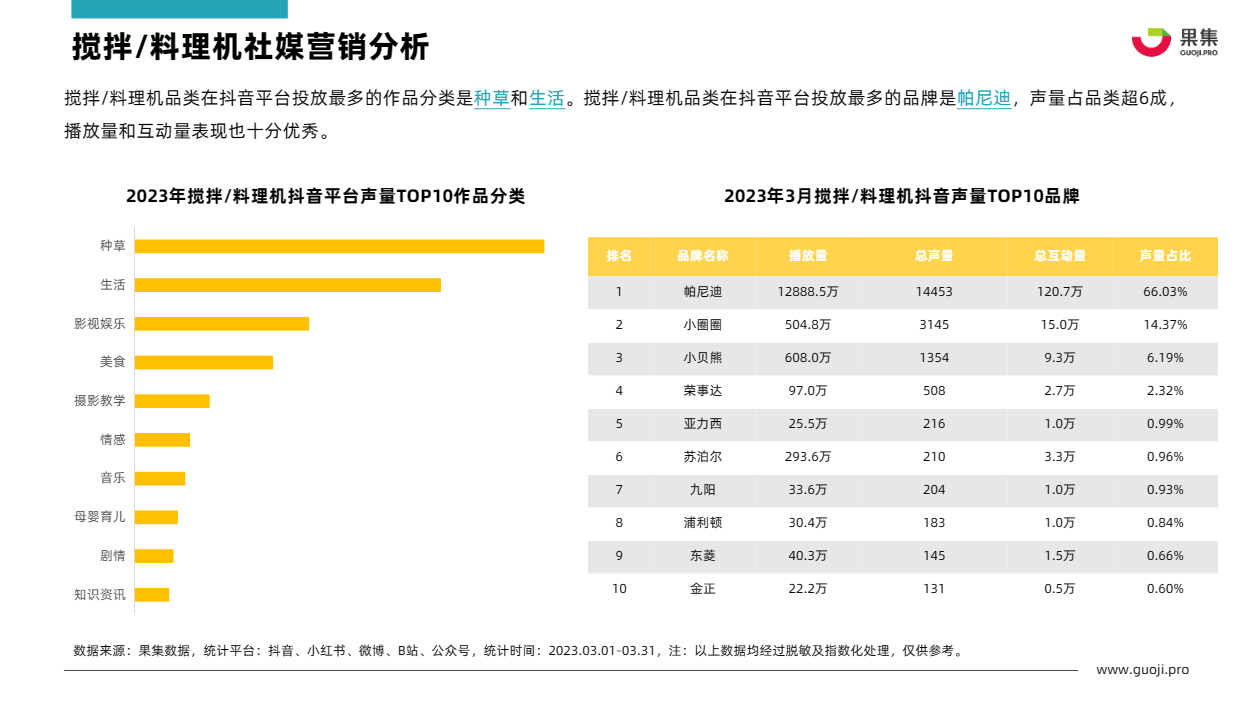Click the 12888.5万 play count cell
This screenshot has width=1250, height=703.
coord(808,292)
